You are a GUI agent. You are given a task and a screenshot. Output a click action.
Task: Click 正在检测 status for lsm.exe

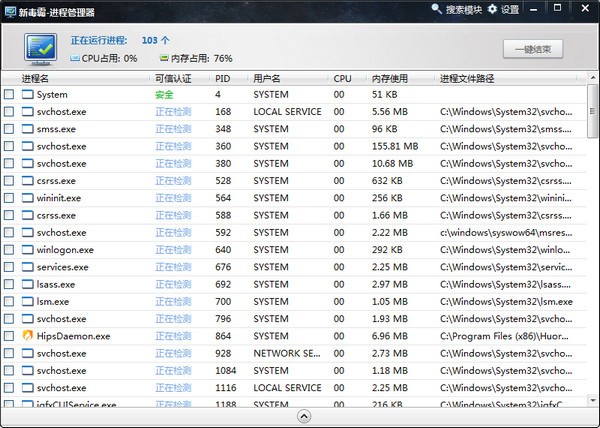[175, 302]
